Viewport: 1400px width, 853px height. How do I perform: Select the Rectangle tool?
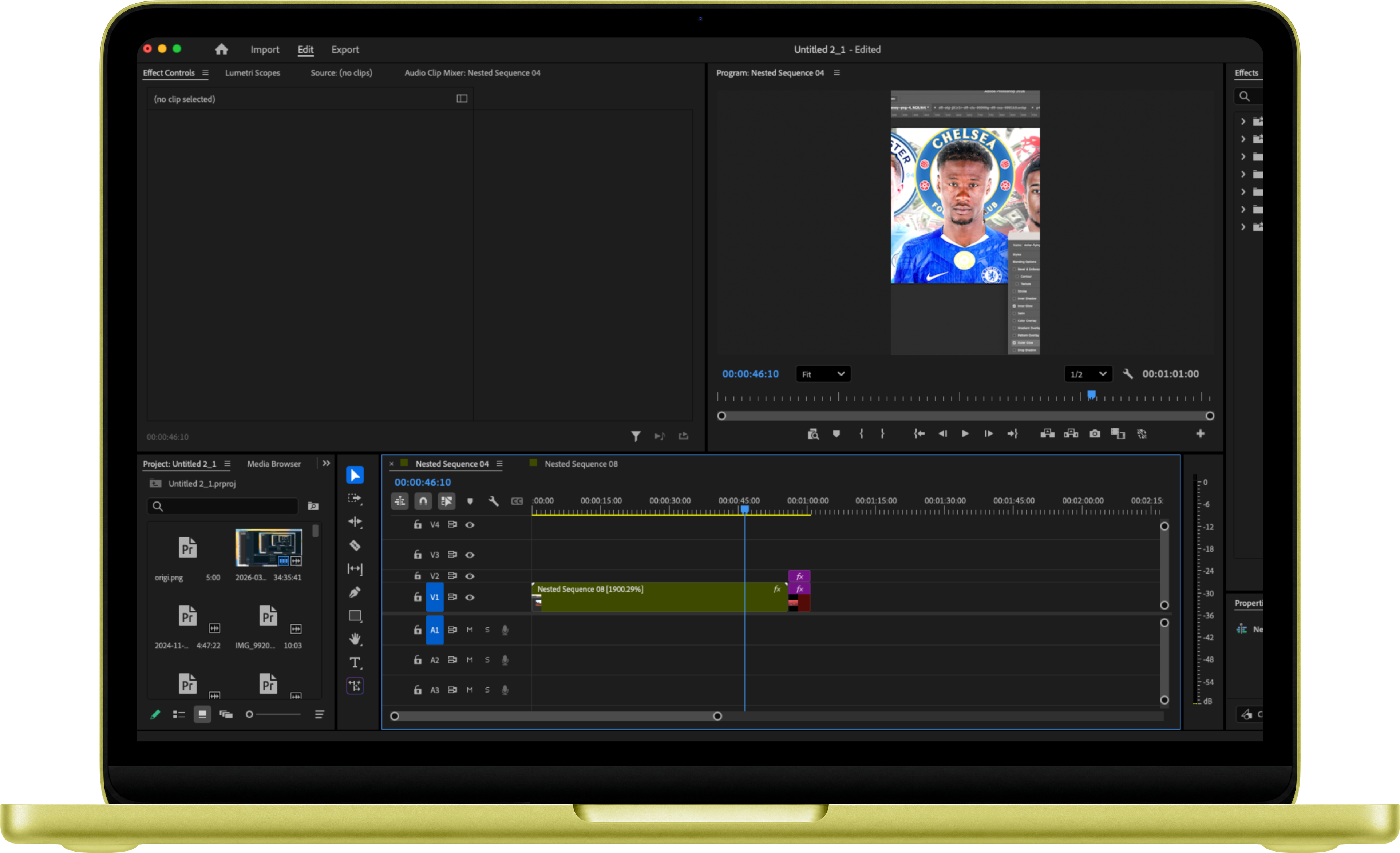point(355,616)
